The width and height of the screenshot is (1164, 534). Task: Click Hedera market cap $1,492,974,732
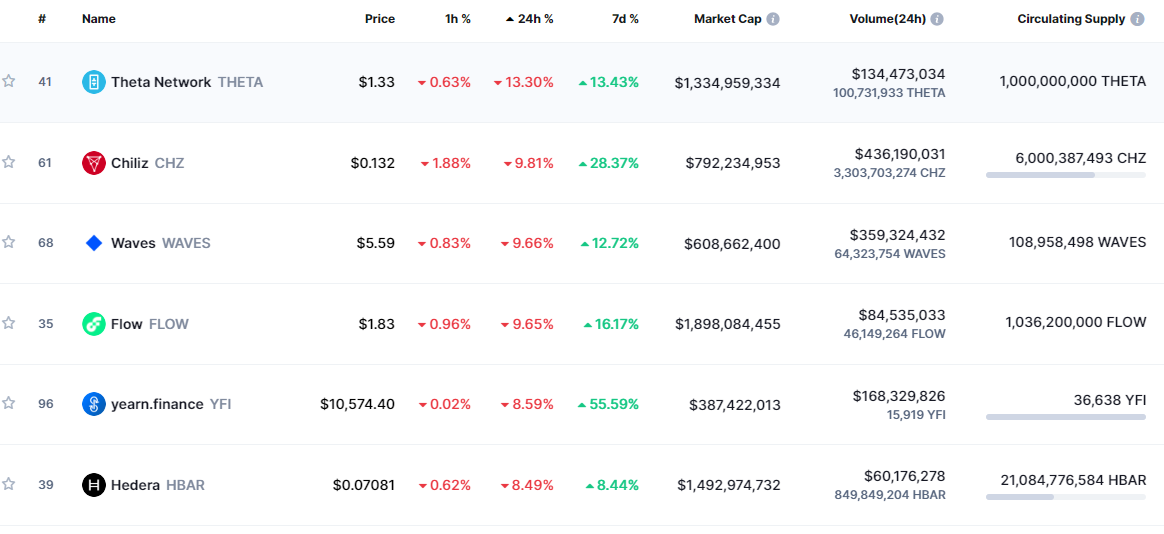point(728,486)
